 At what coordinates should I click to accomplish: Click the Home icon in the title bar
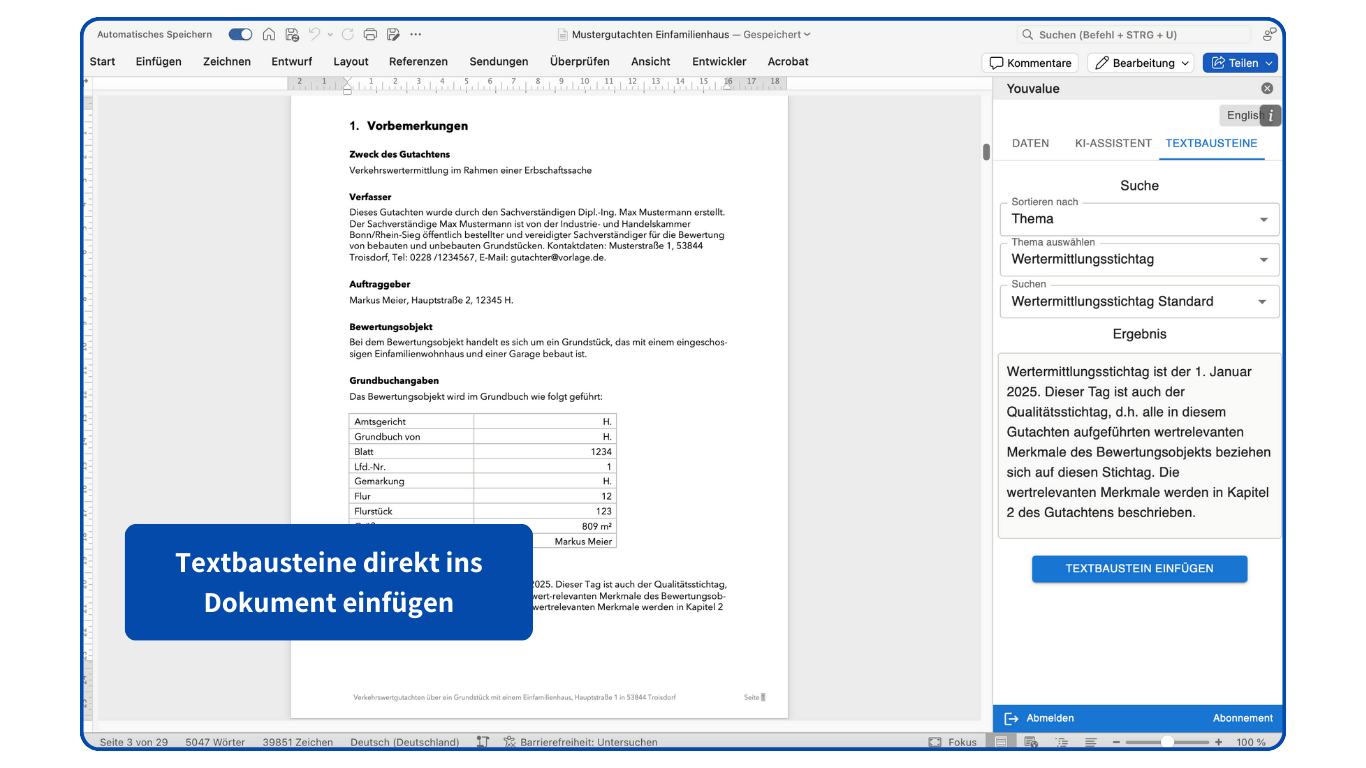268,33
